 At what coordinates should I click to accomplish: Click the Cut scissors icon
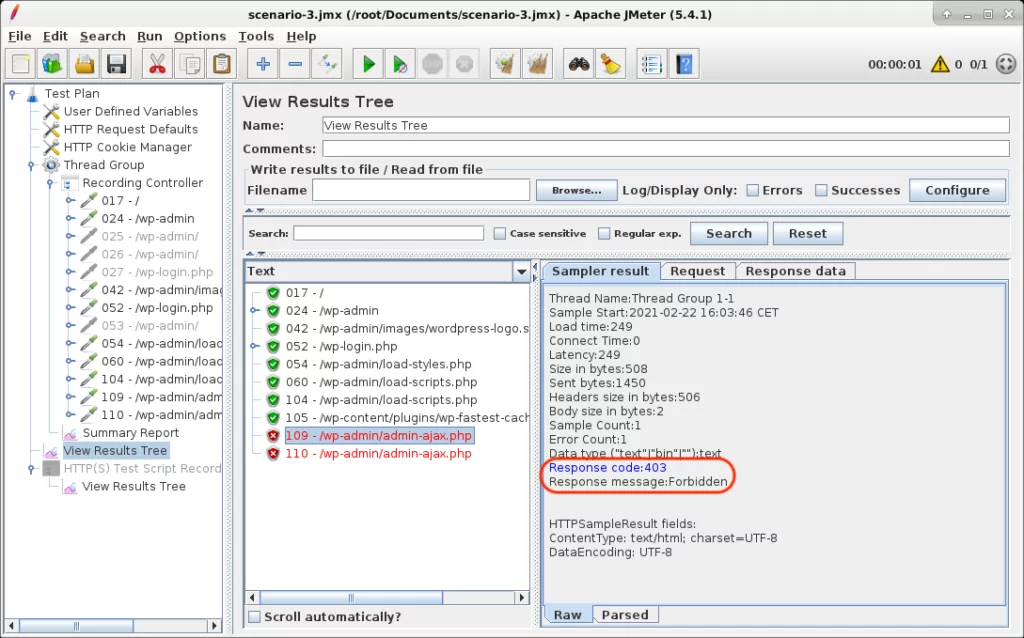point(157,65)
